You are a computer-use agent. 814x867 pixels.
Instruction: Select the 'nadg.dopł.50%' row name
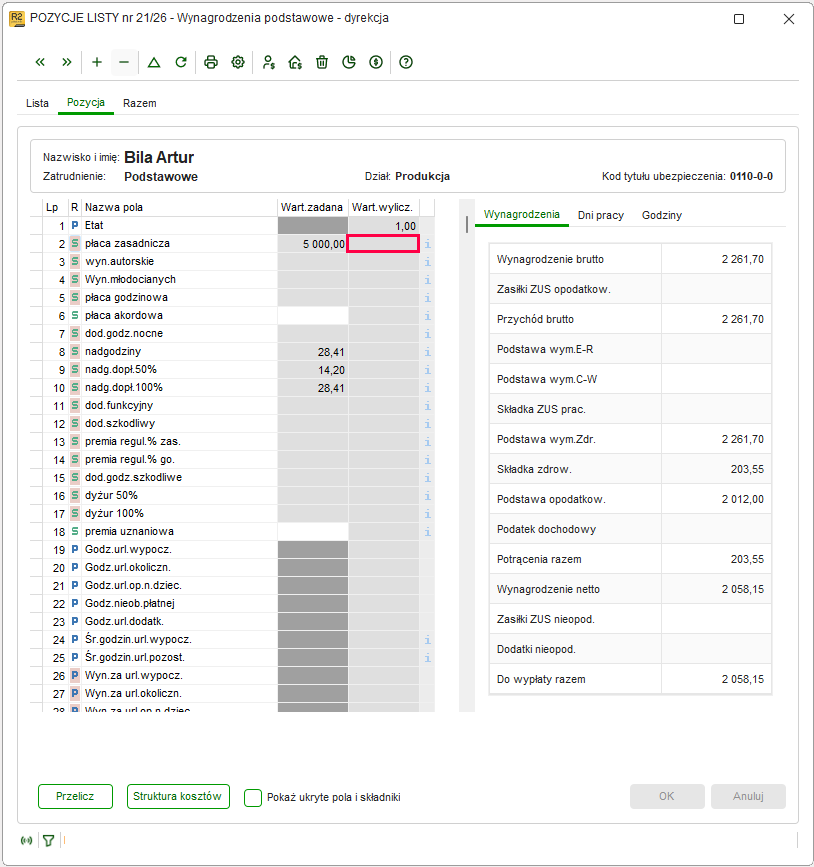point(121,369)
